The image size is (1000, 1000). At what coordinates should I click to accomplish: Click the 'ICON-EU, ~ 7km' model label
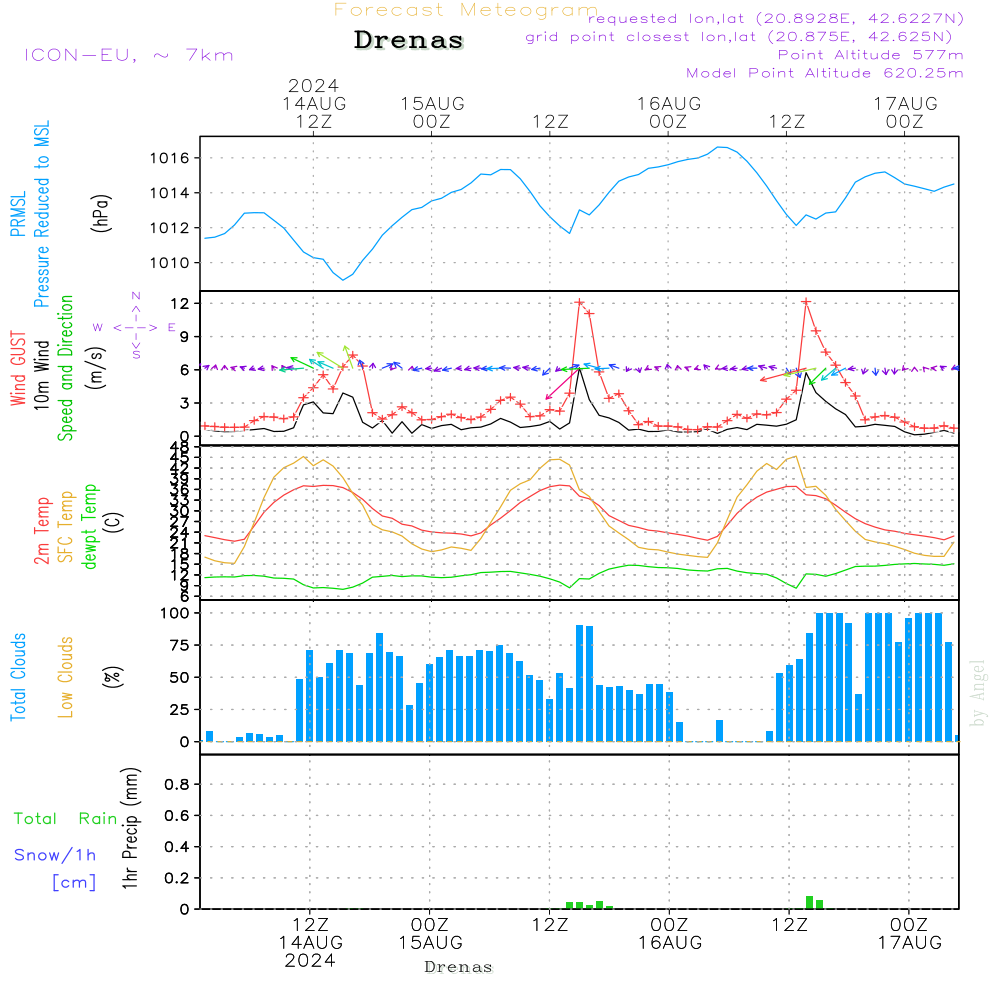[x=129, y=55]
